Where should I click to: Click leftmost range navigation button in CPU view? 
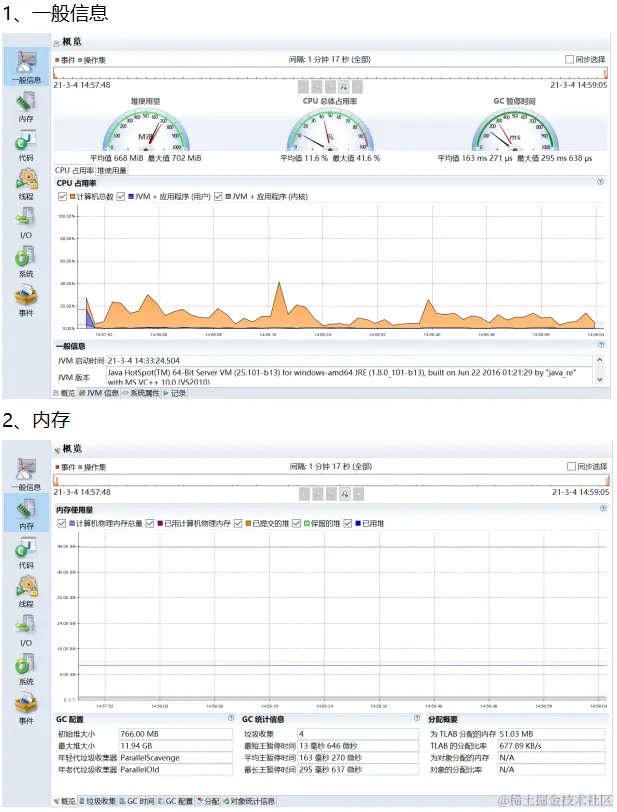pos(304,87)
